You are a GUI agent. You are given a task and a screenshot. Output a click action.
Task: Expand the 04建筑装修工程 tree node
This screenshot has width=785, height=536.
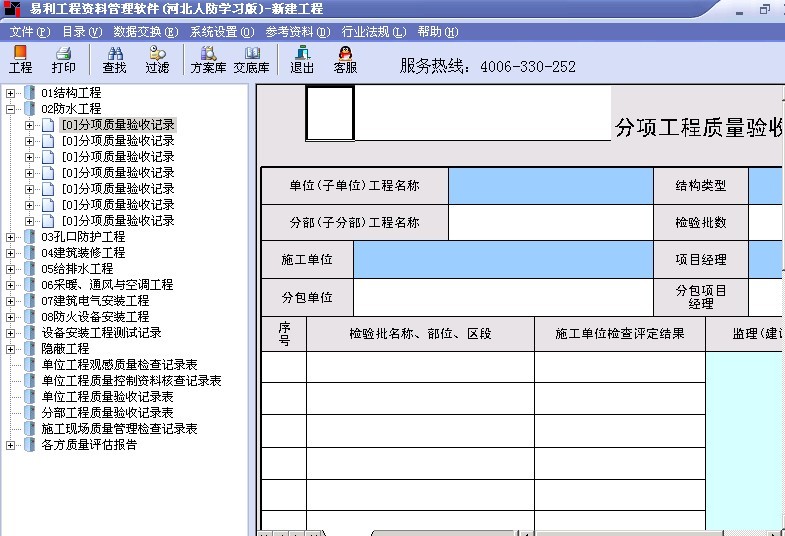pyautogui.click(x=11, y=253)
